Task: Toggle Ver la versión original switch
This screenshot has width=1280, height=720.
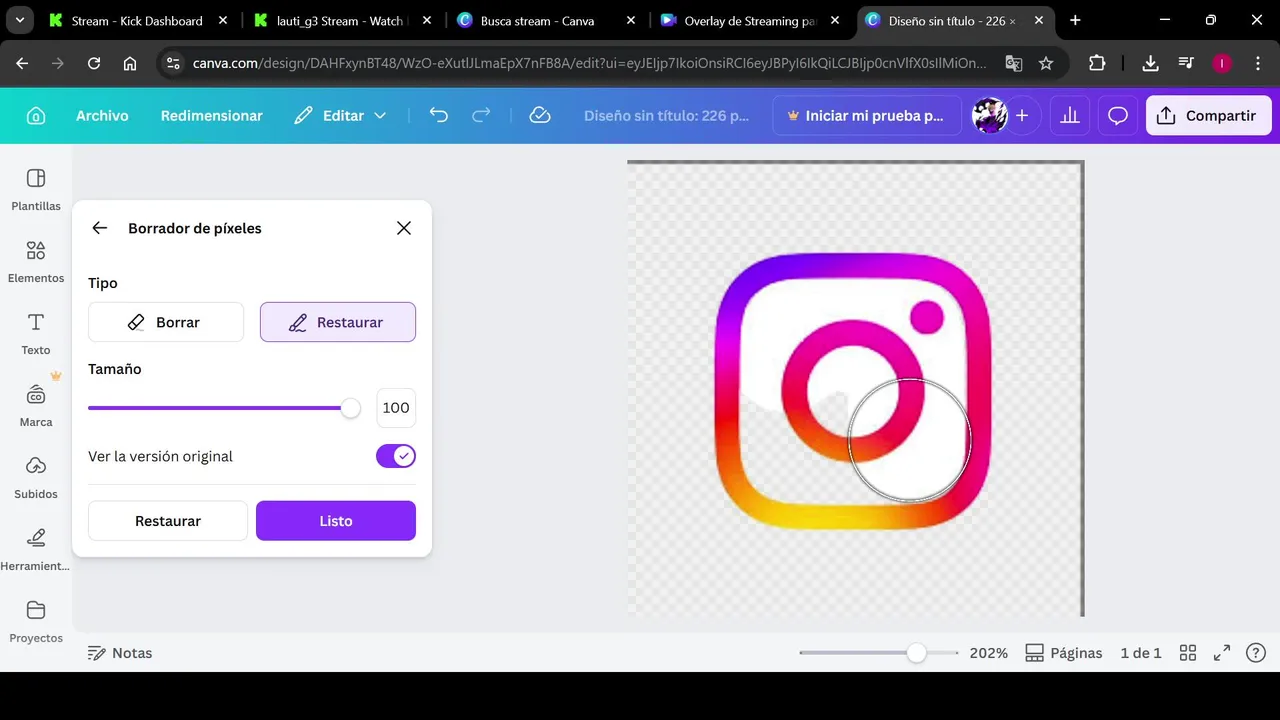Action: pos(396,456)
